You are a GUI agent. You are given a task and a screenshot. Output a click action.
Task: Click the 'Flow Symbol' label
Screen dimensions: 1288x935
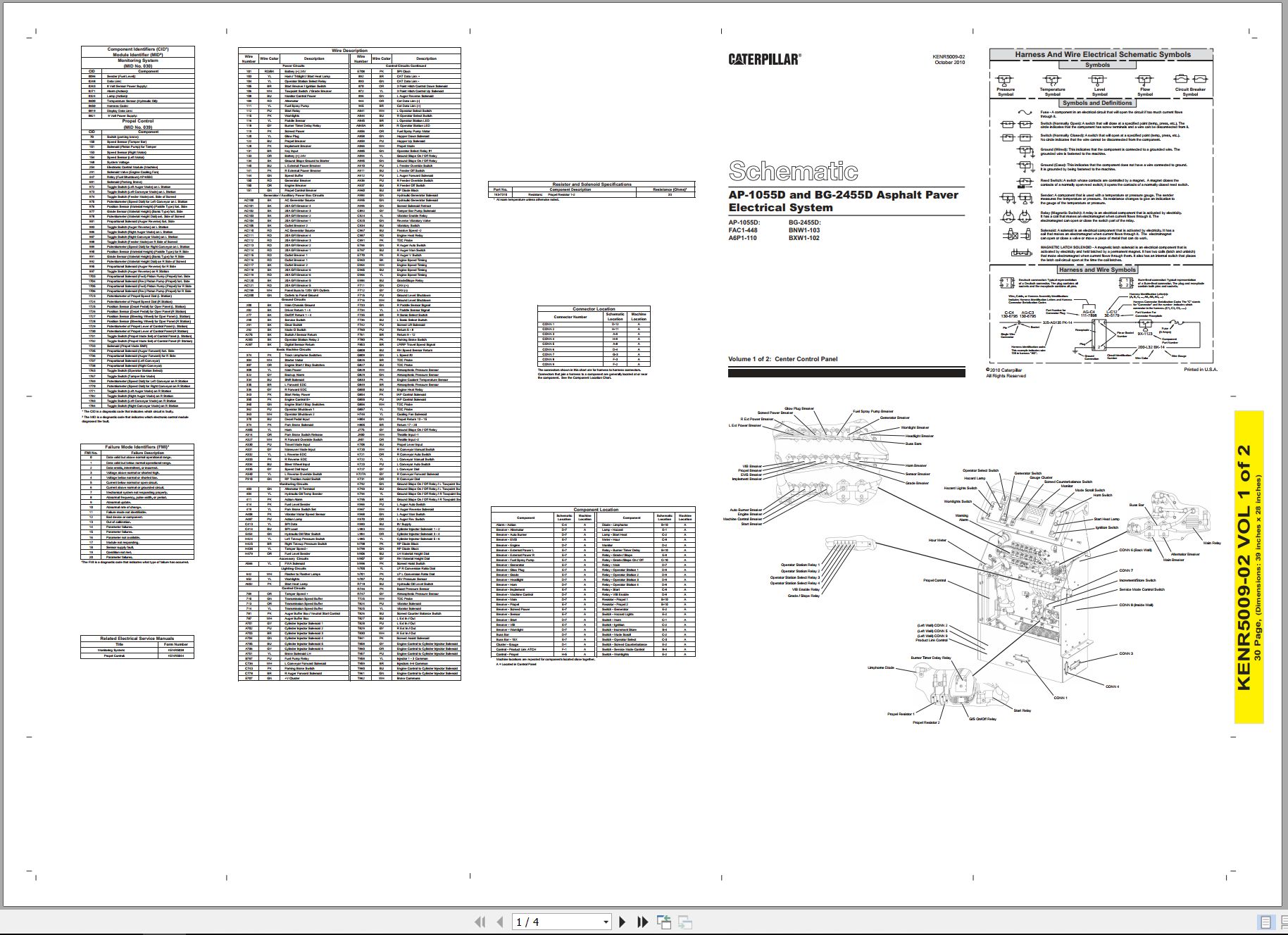1145,92
